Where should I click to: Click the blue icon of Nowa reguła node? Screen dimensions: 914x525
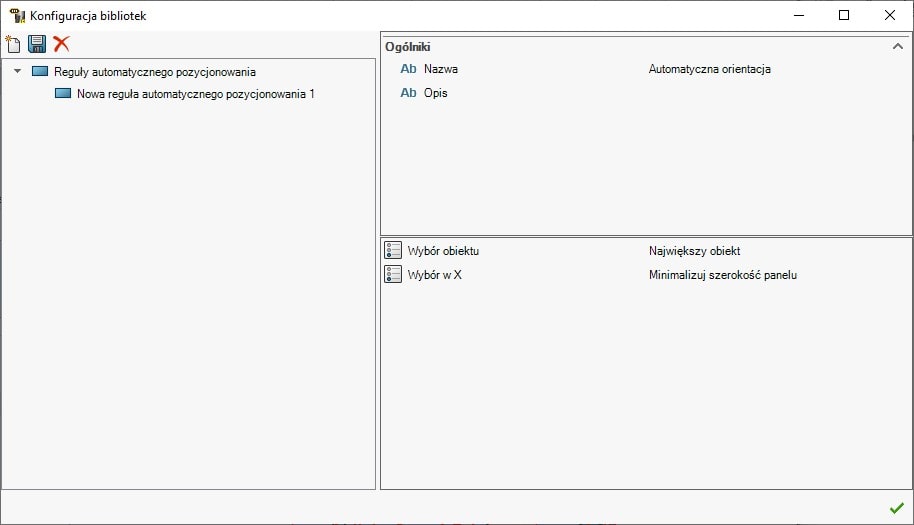coord(63,94)
